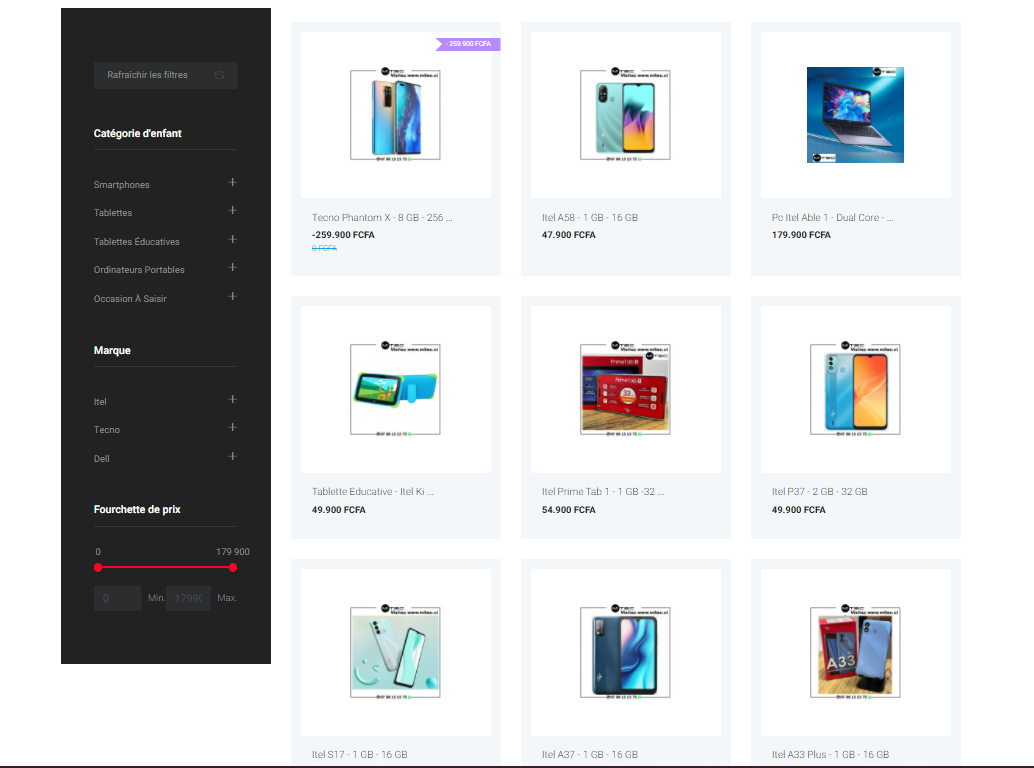Expand the Tecno brand filter
Image resolution: width=1034 pixels, height=768 pixels.
click(232, 428)
